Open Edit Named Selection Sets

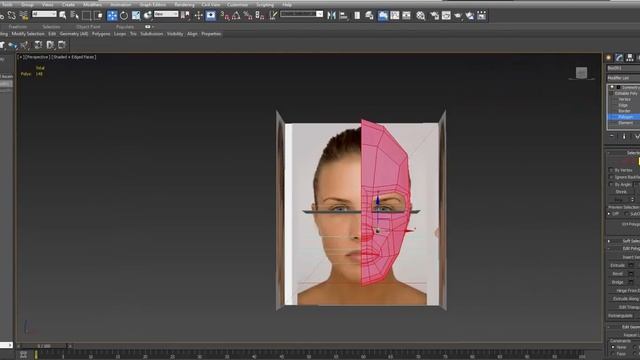click(273, 16)
